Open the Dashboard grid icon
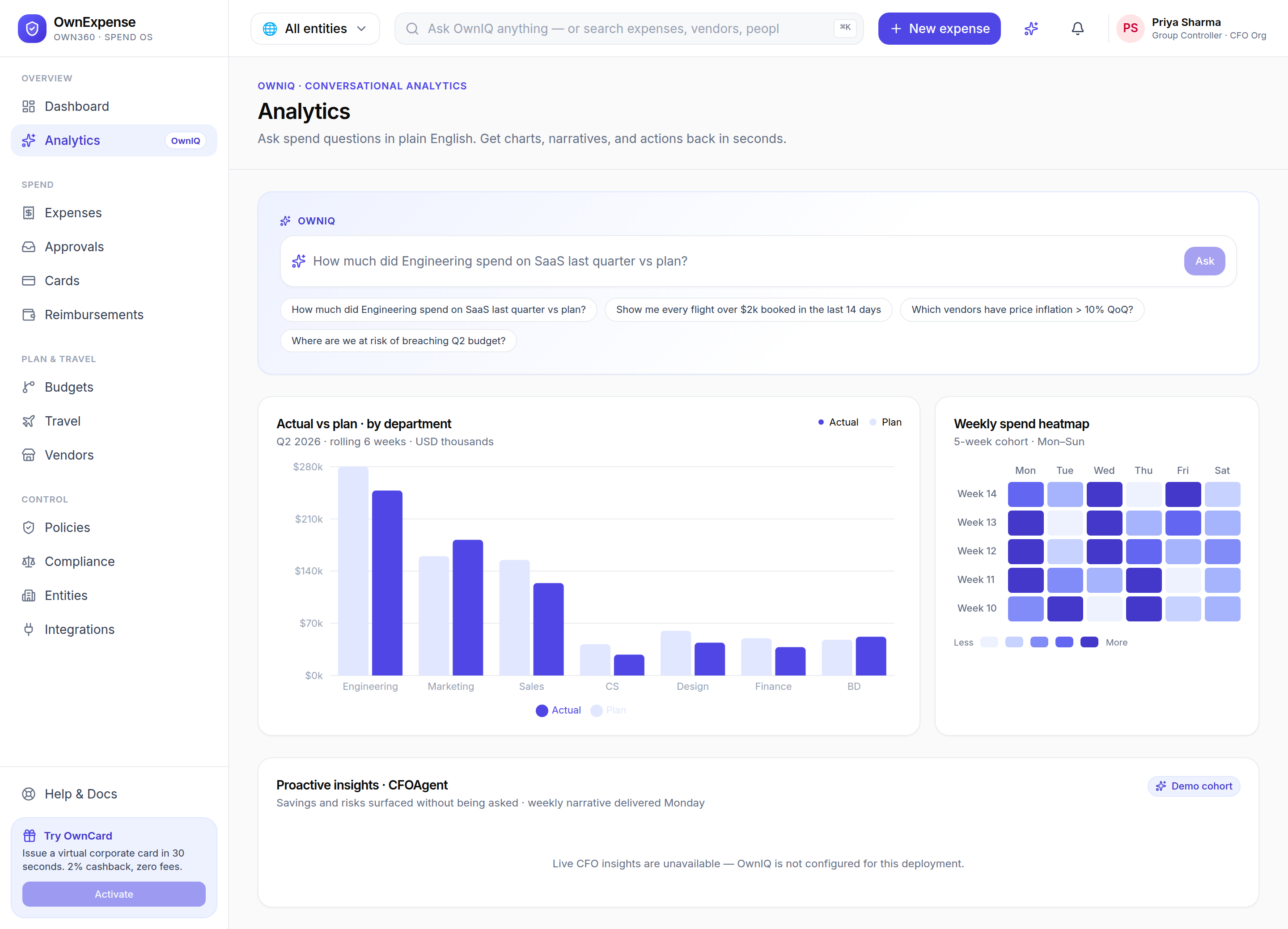 [x=28, y=106]
